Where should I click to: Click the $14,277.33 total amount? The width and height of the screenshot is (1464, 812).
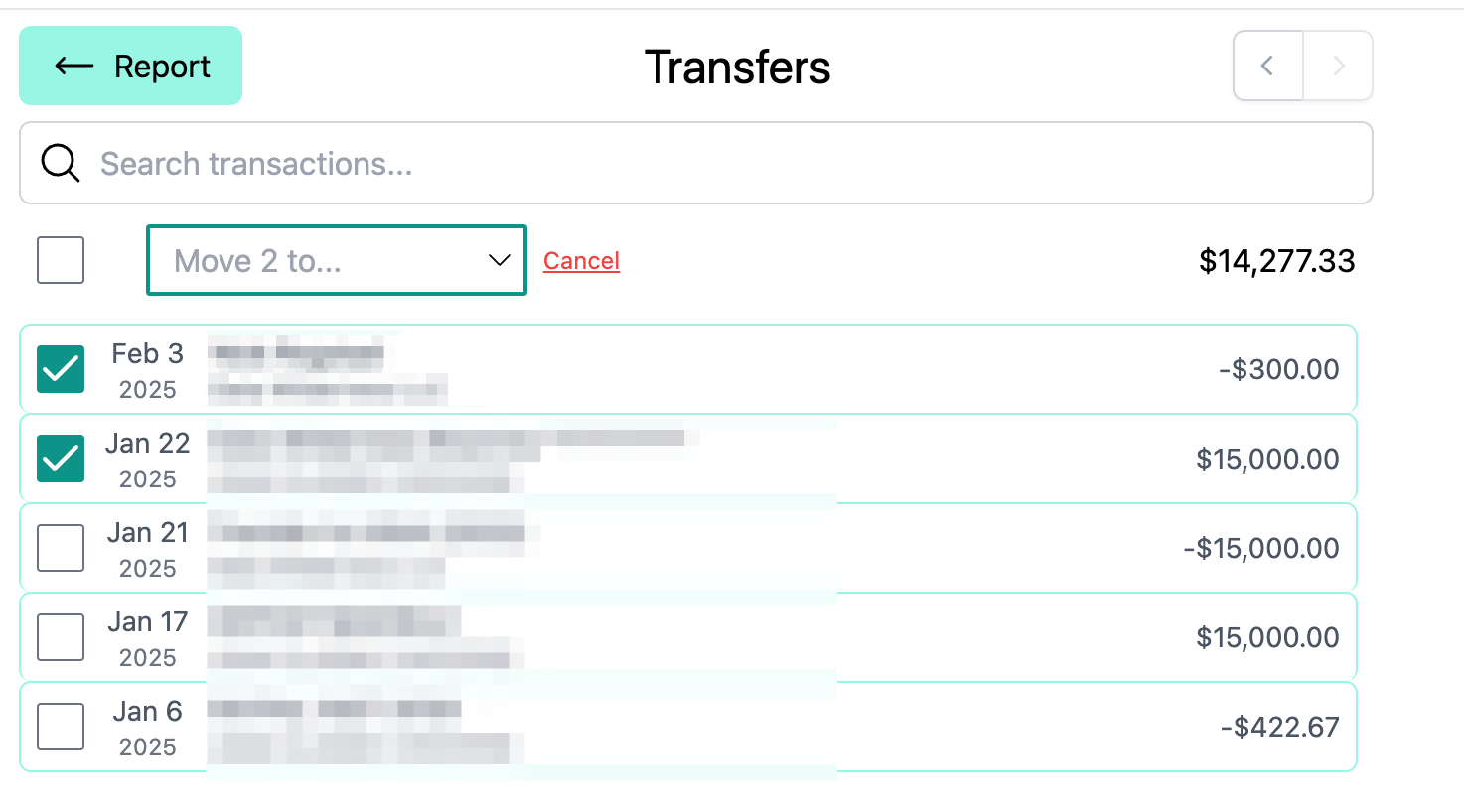click(x=1276, y=261)
